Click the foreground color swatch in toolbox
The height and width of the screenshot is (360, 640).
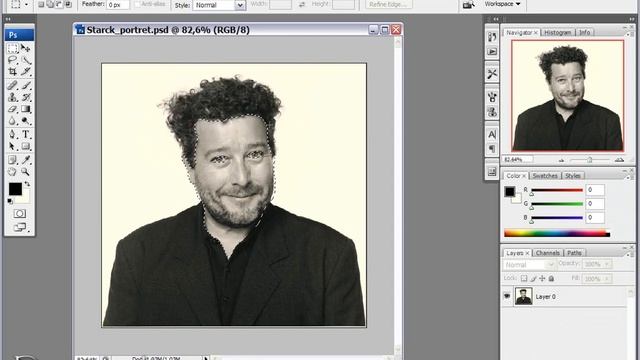15,189
